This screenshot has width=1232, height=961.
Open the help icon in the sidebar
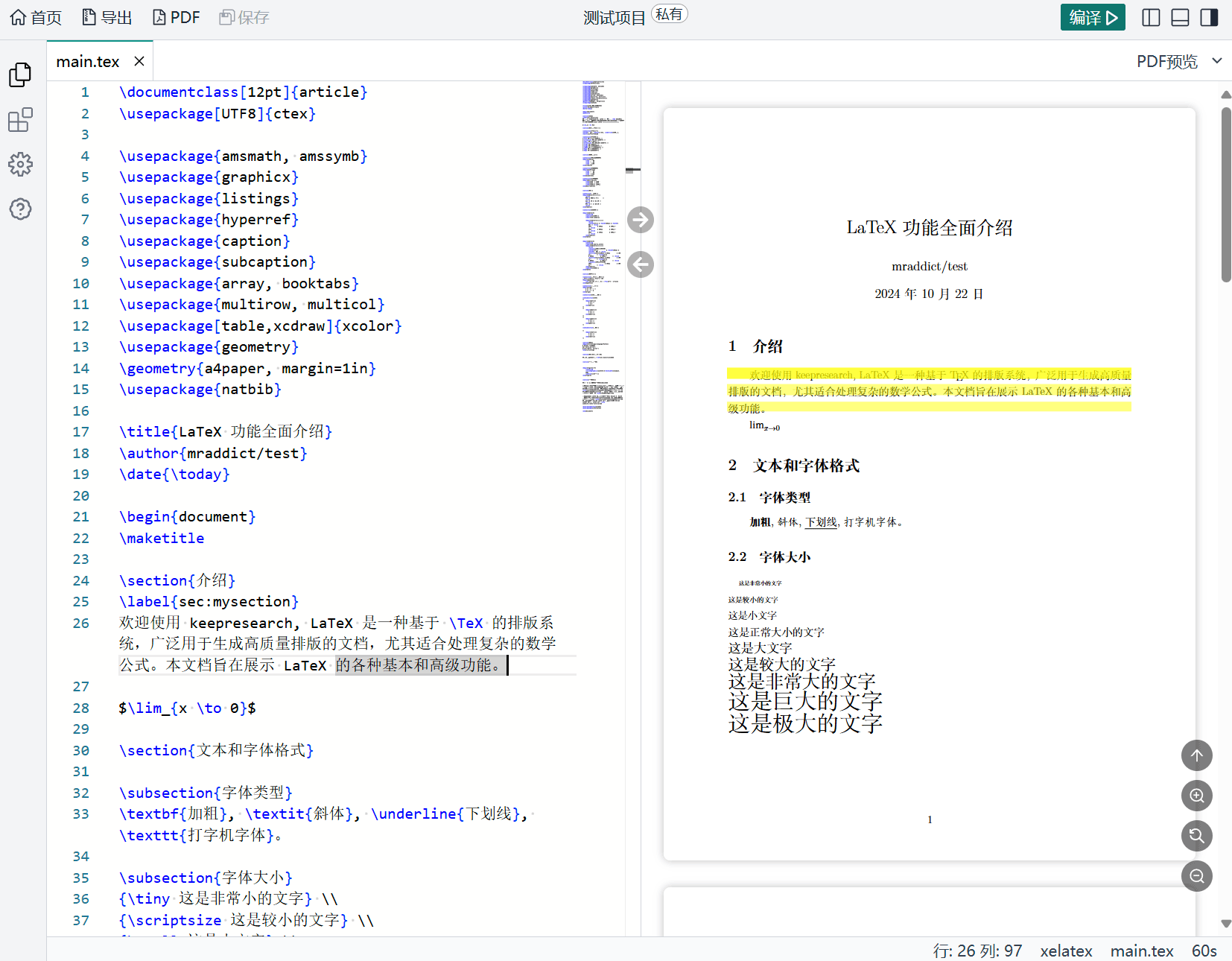click(x=20, y=209)
